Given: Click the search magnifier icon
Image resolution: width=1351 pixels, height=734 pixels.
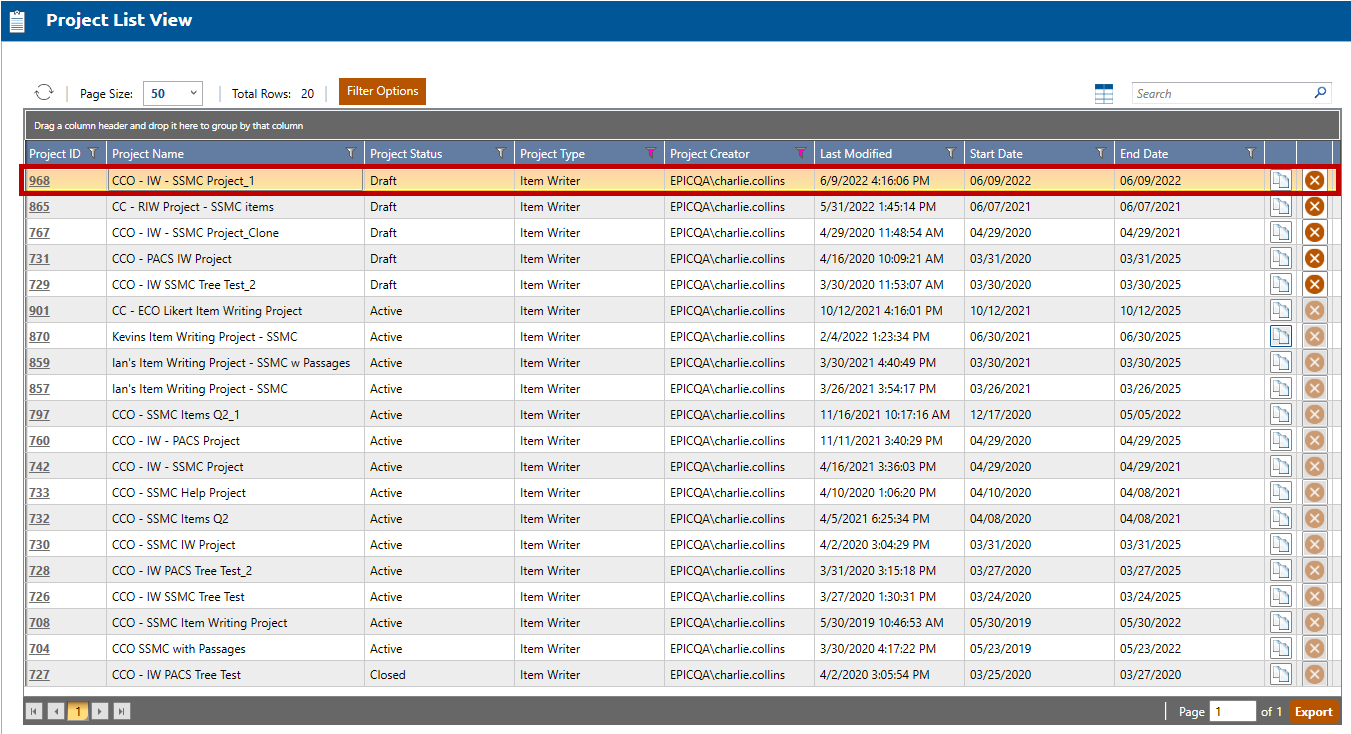Looking at the screenshot, I should click(1320, 93).
